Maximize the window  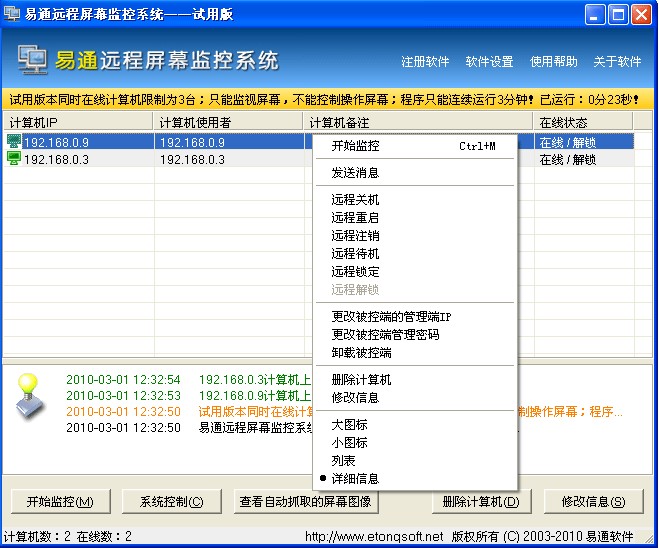(x=618, y=15)
